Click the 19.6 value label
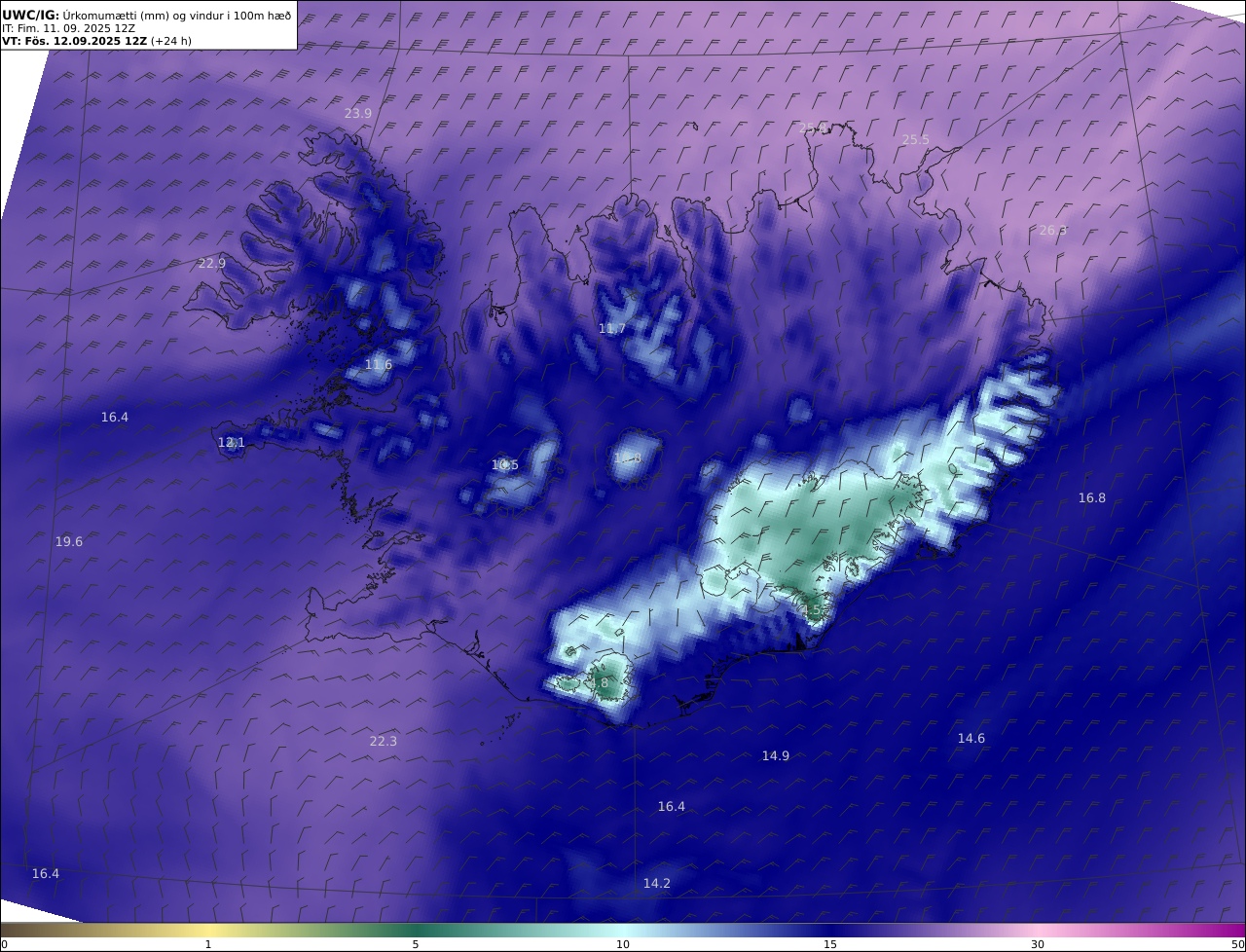This screenshot has height=952, width=1246. (68, 542)
